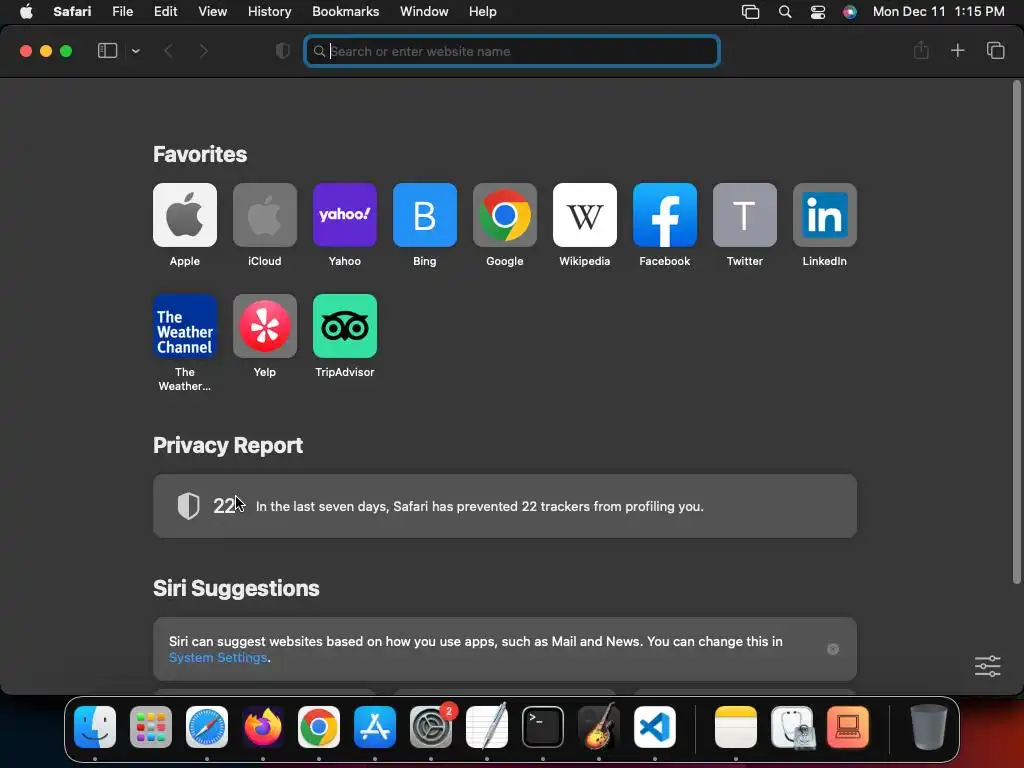
Task: Open the Apple menu
Action: [x=26, y=11]
